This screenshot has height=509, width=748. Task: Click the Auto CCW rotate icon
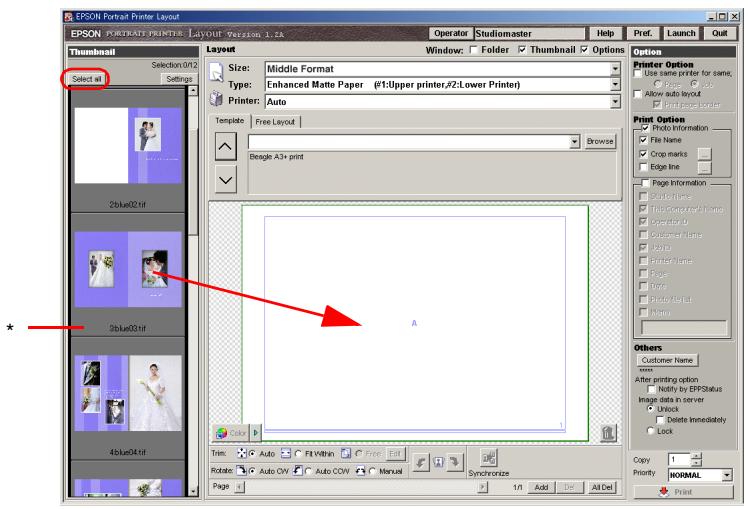click(297, 470)
